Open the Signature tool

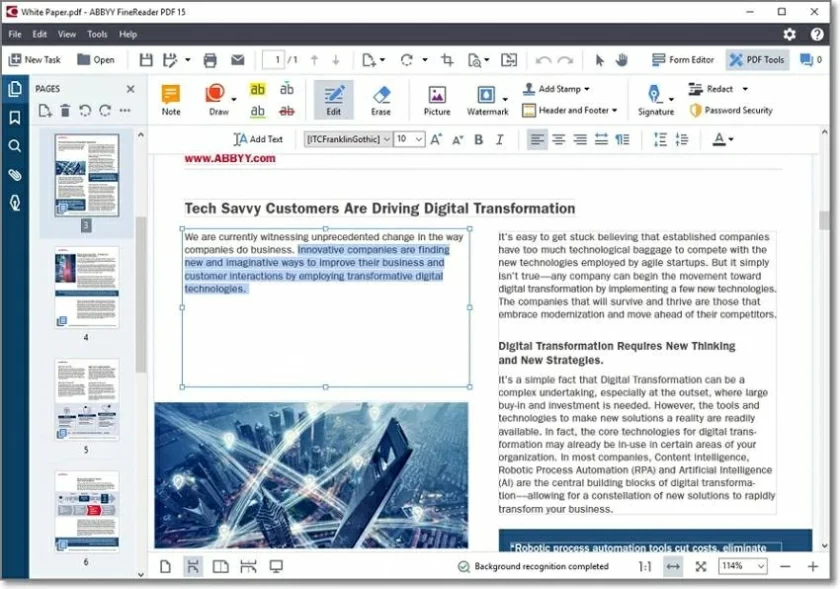tap(655, 99)
